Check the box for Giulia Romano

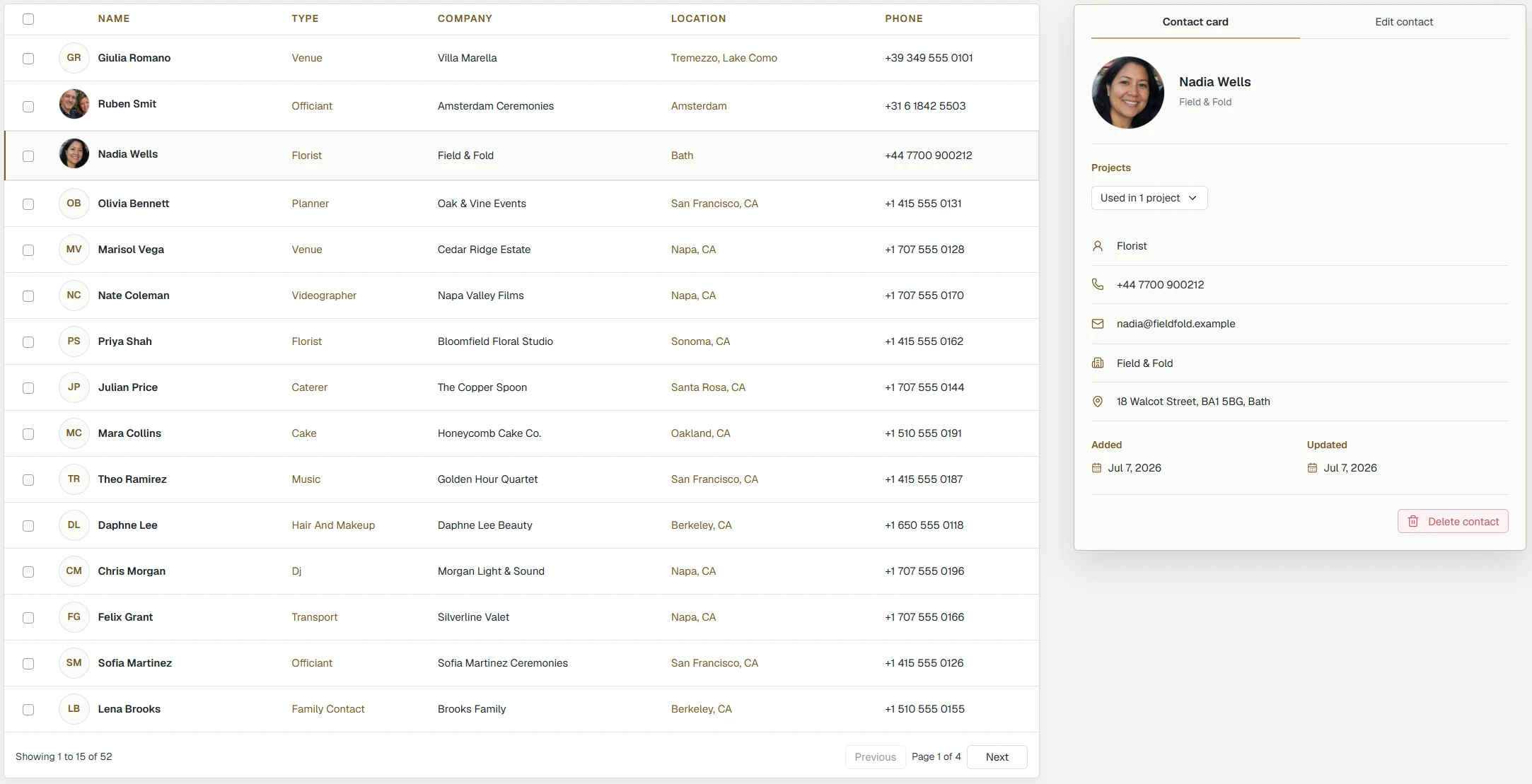(28, 59)
